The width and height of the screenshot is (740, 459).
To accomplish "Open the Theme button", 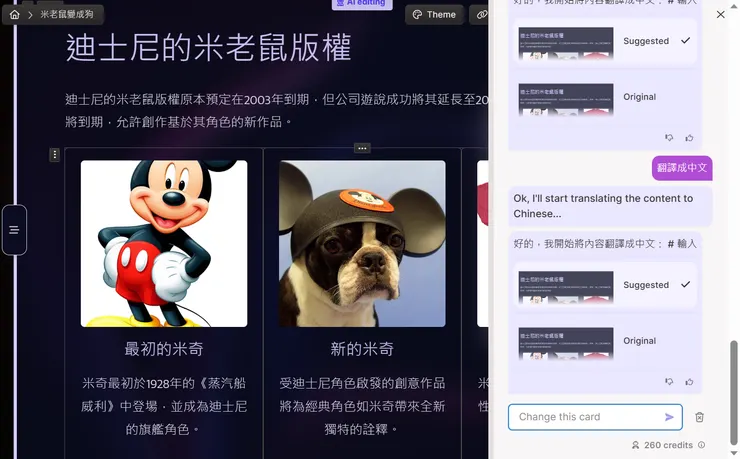I will (x=434, y=15).
